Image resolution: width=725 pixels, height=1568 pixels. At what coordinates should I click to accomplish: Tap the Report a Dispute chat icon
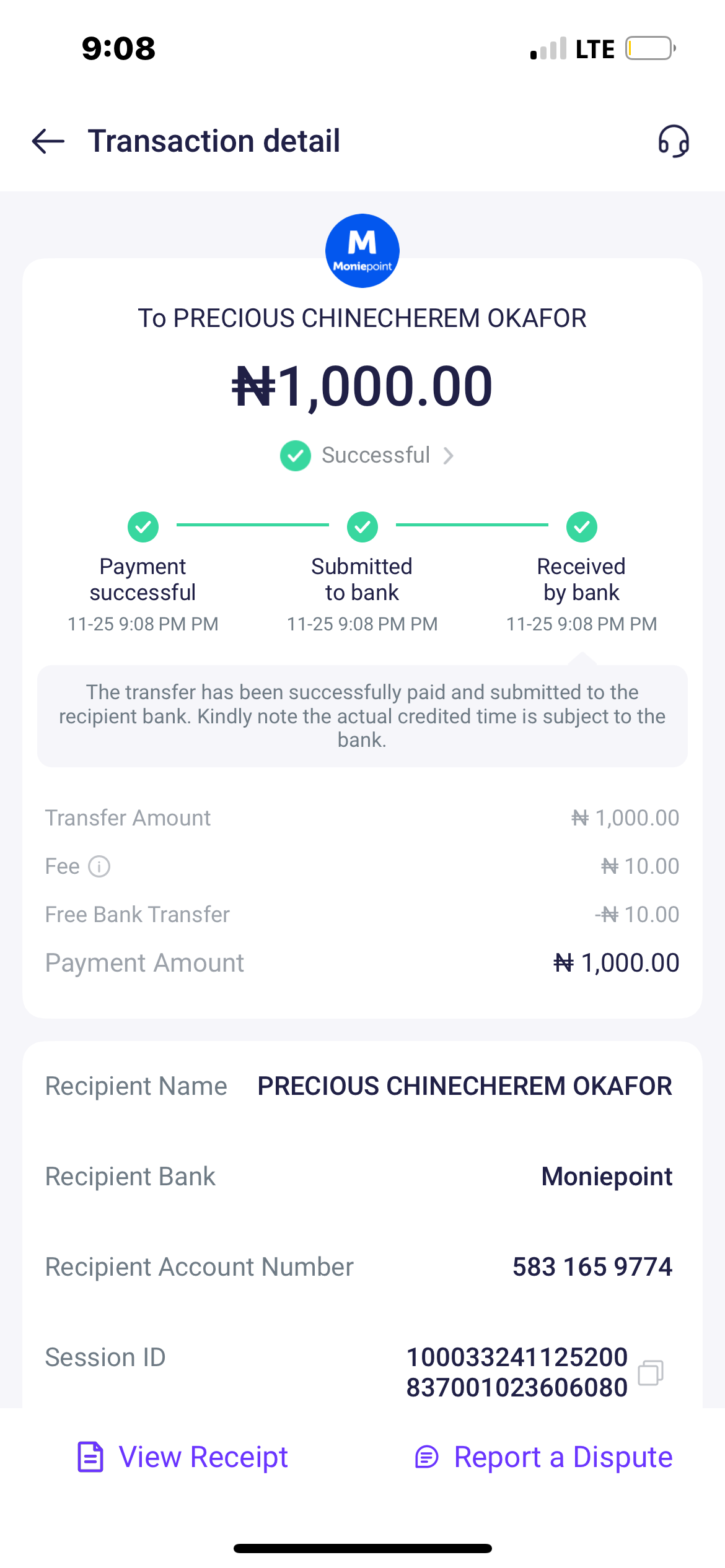coord(427,1457)
